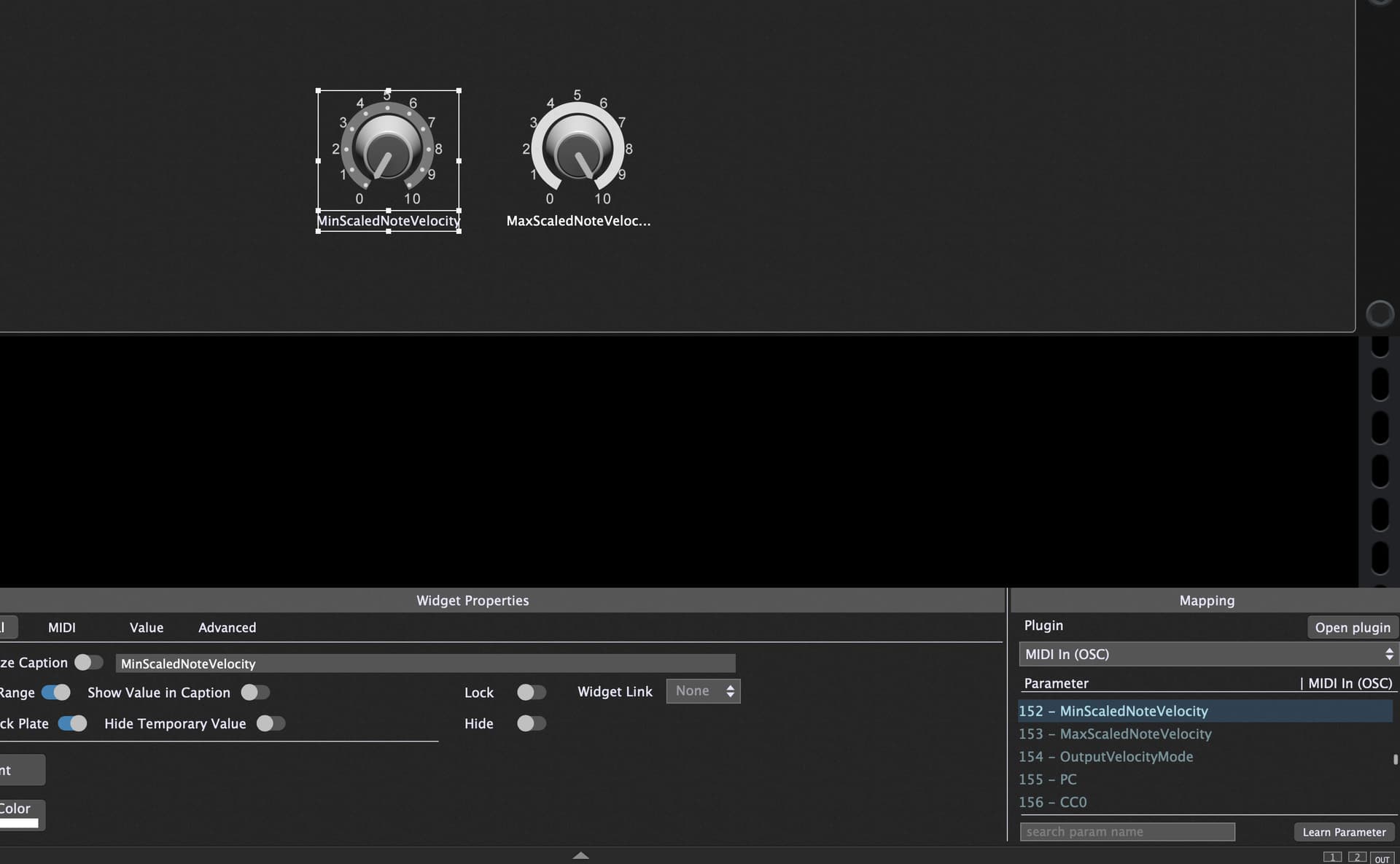
Task: Open the Widget Link None dropdown
Action: 703,691
